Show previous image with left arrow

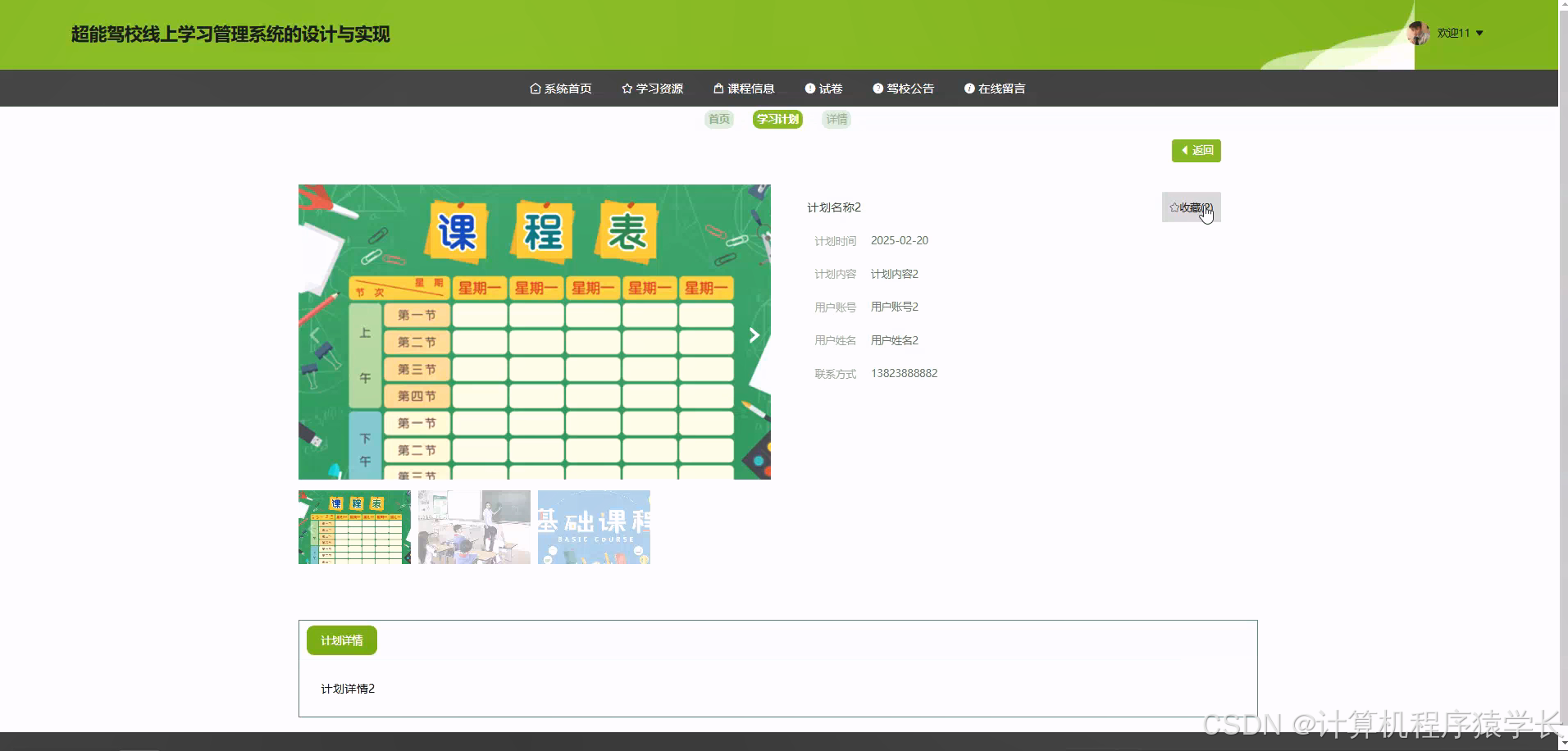coord(315,335)
